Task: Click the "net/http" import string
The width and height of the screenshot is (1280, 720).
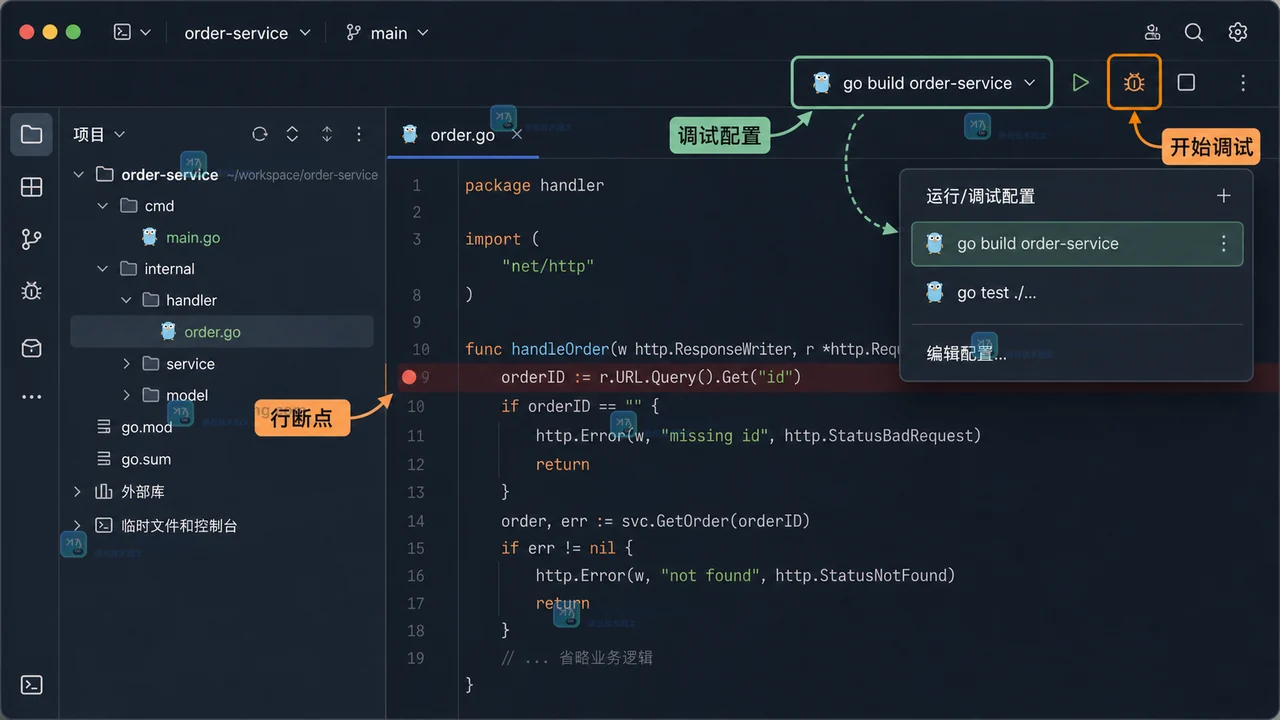Action: tap(548, 266)
